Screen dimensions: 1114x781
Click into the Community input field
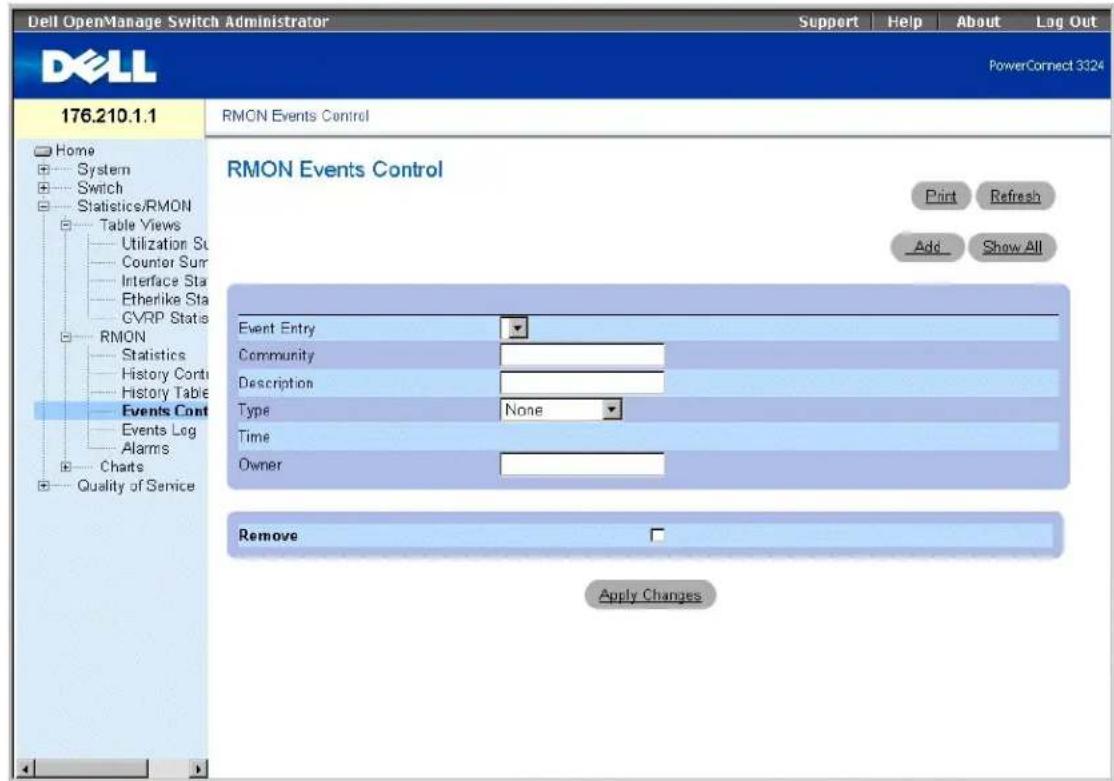pyautogui.click(x=583, y=355)
